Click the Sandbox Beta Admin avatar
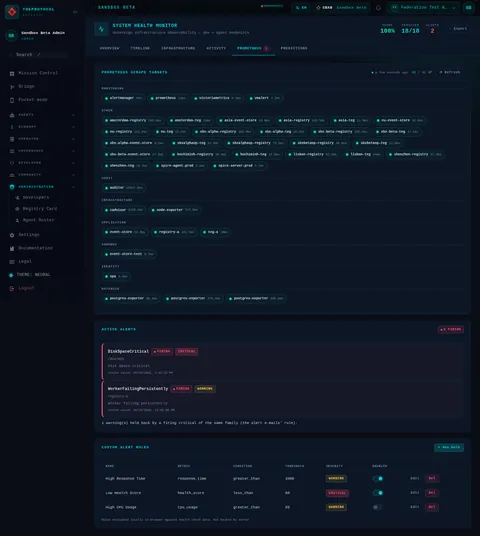Viewport: 480px width, 536px height. point(11,35)
